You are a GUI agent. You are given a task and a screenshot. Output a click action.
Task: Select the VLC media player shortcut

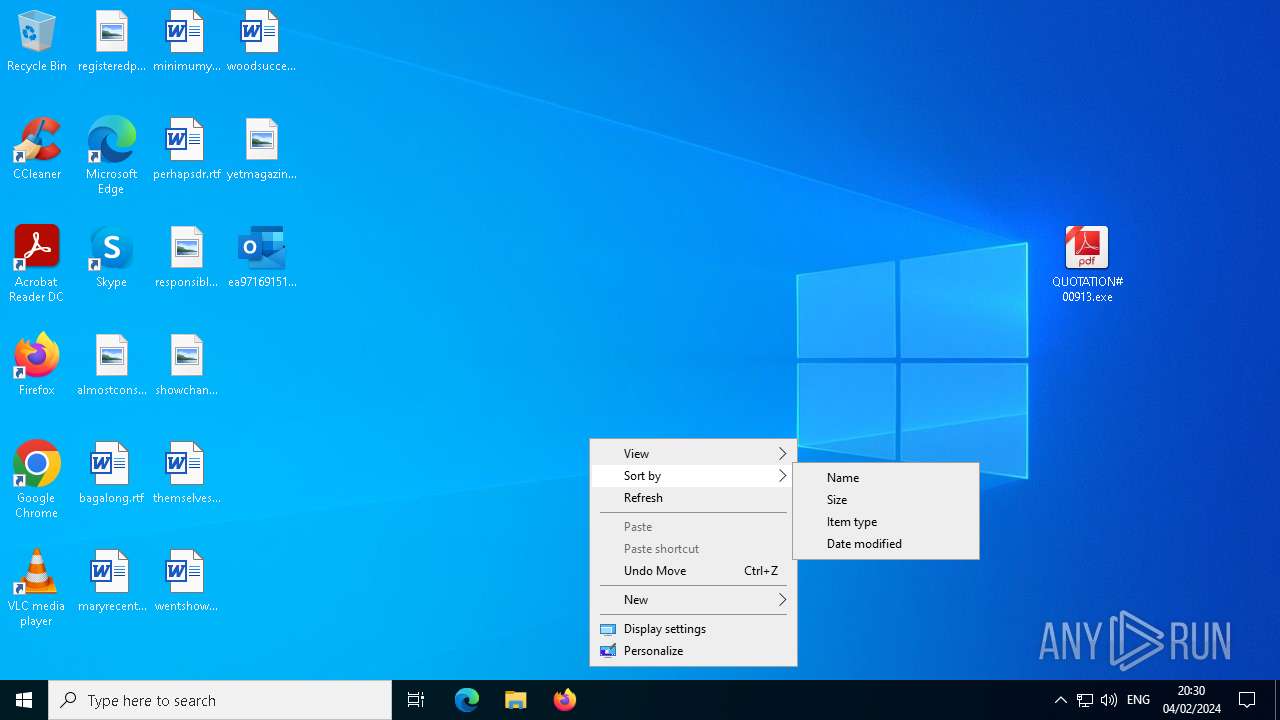coord(37,589)
